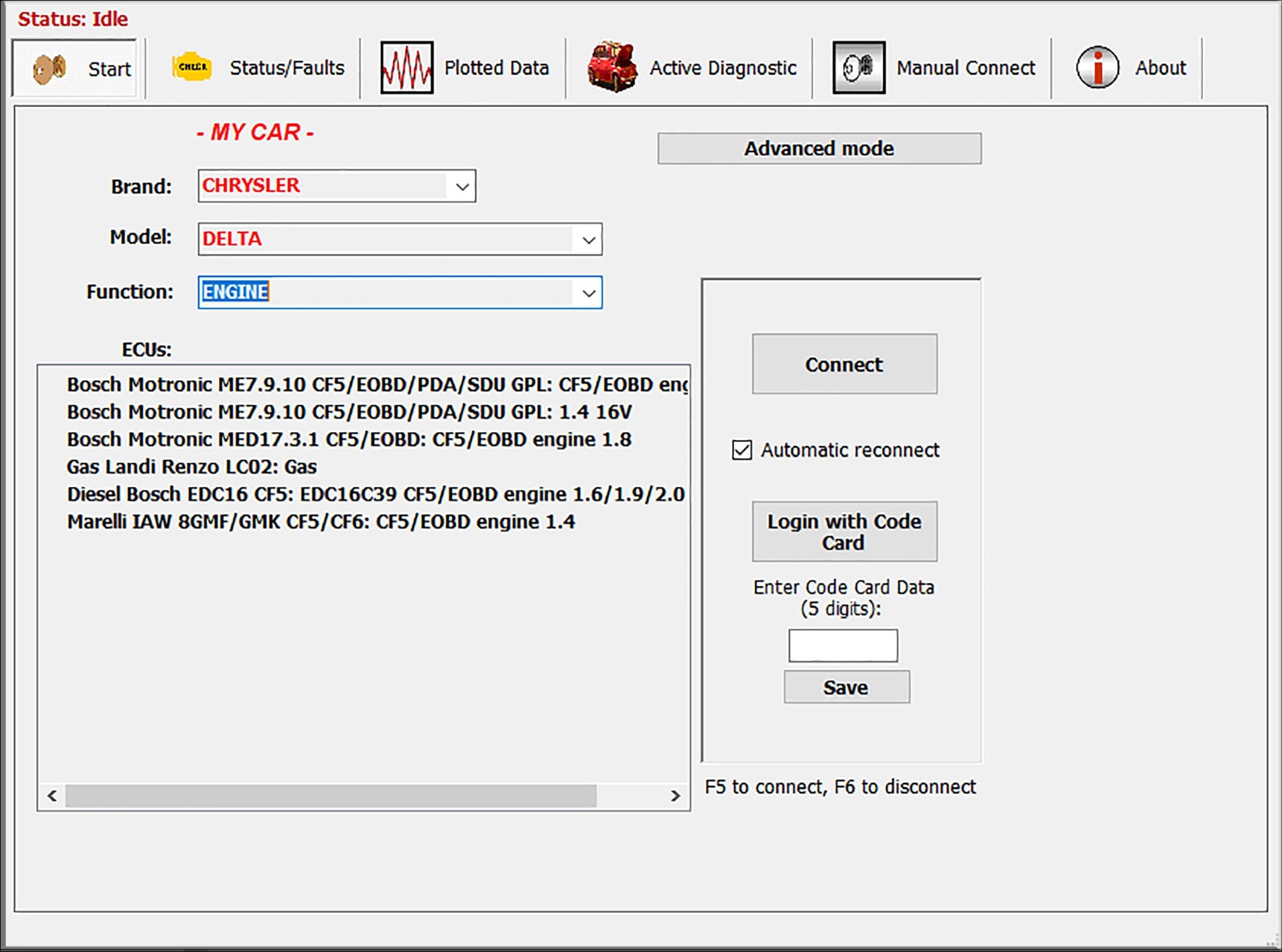Click the ECU list horizontal scrollbar thumb

[x=331, y=796]
